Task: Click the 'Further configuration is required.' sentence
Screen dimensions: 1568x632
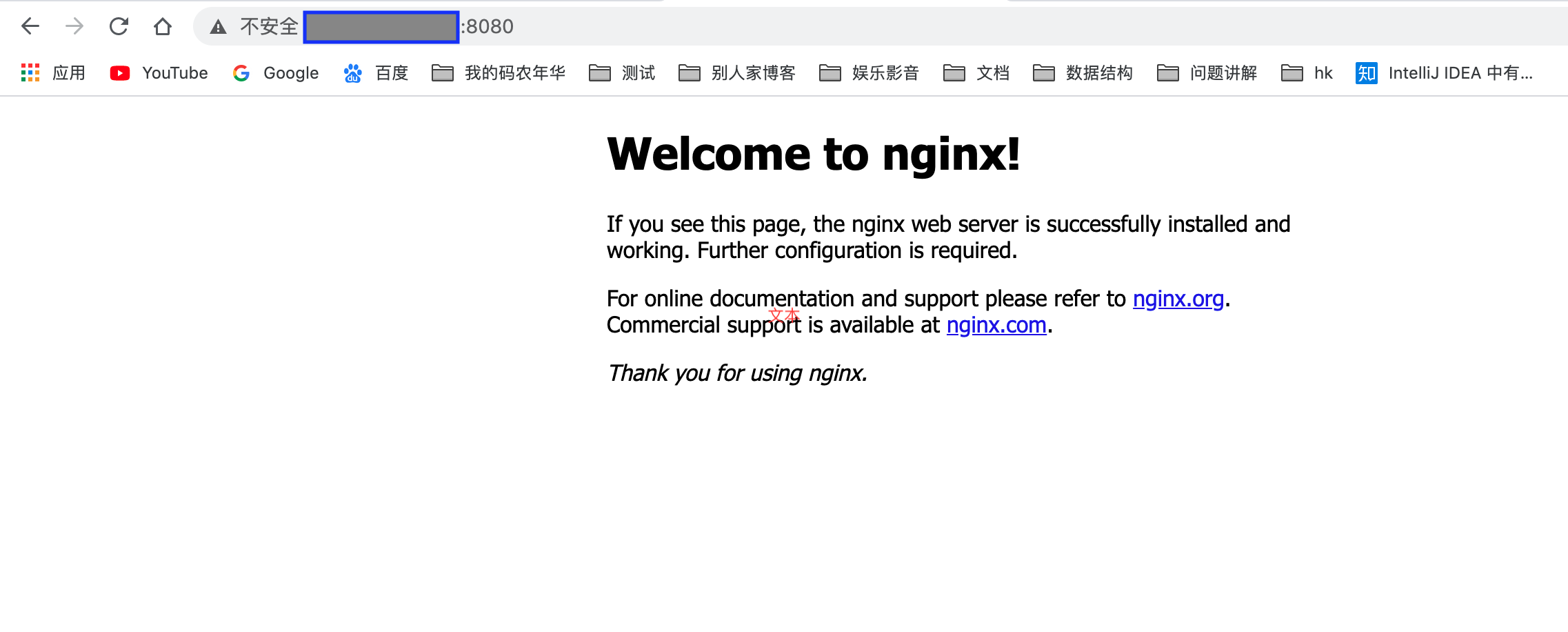Action: (857, 250)
